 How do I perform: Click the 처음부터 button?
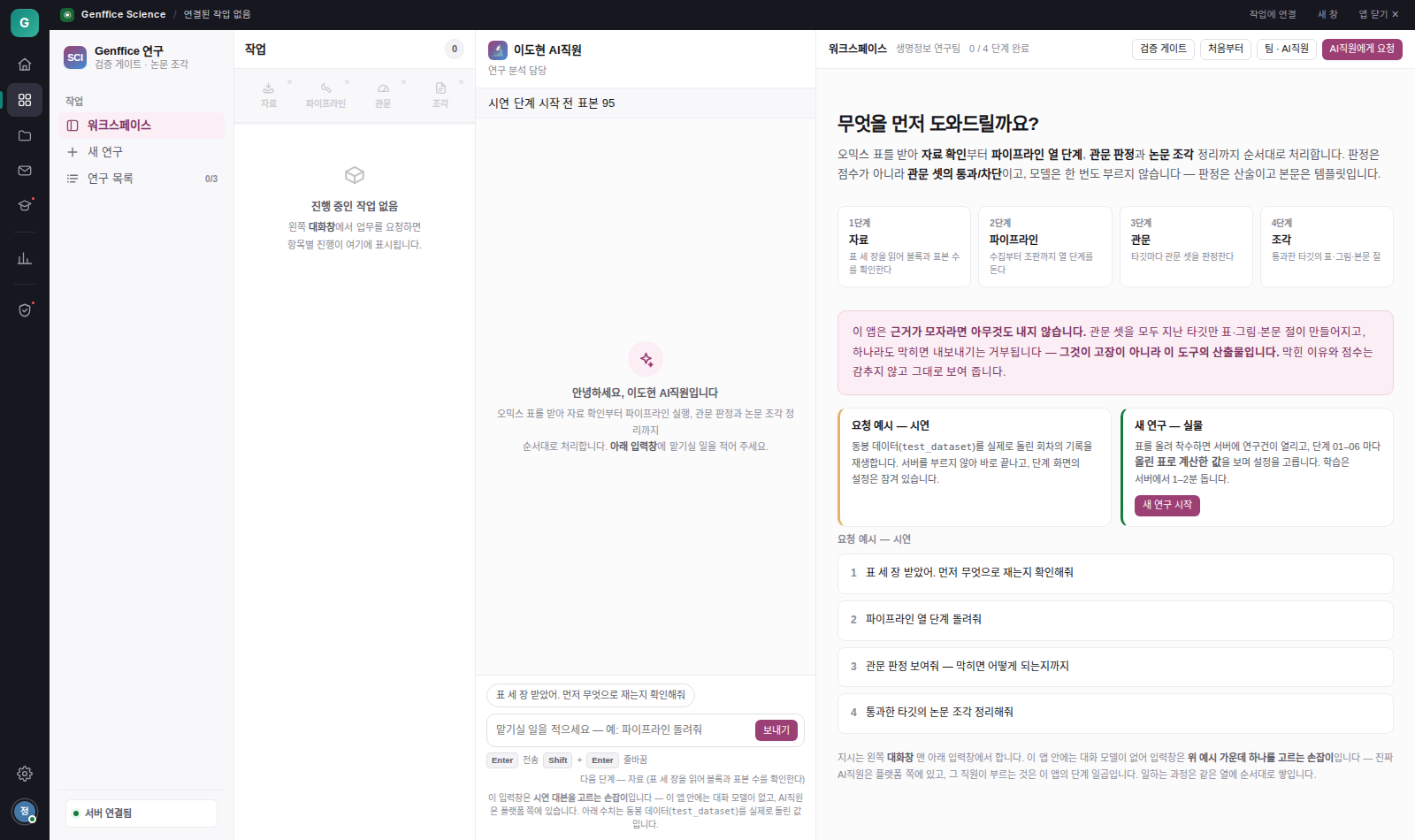click(x=1226, y=49)
